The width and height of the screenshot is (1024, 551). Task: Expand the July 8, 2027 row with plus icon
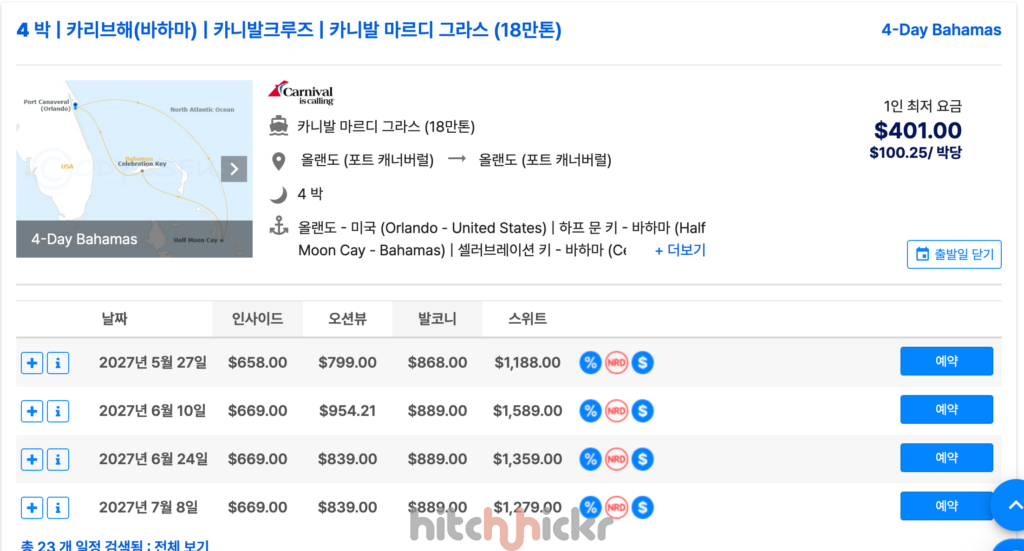32,508
